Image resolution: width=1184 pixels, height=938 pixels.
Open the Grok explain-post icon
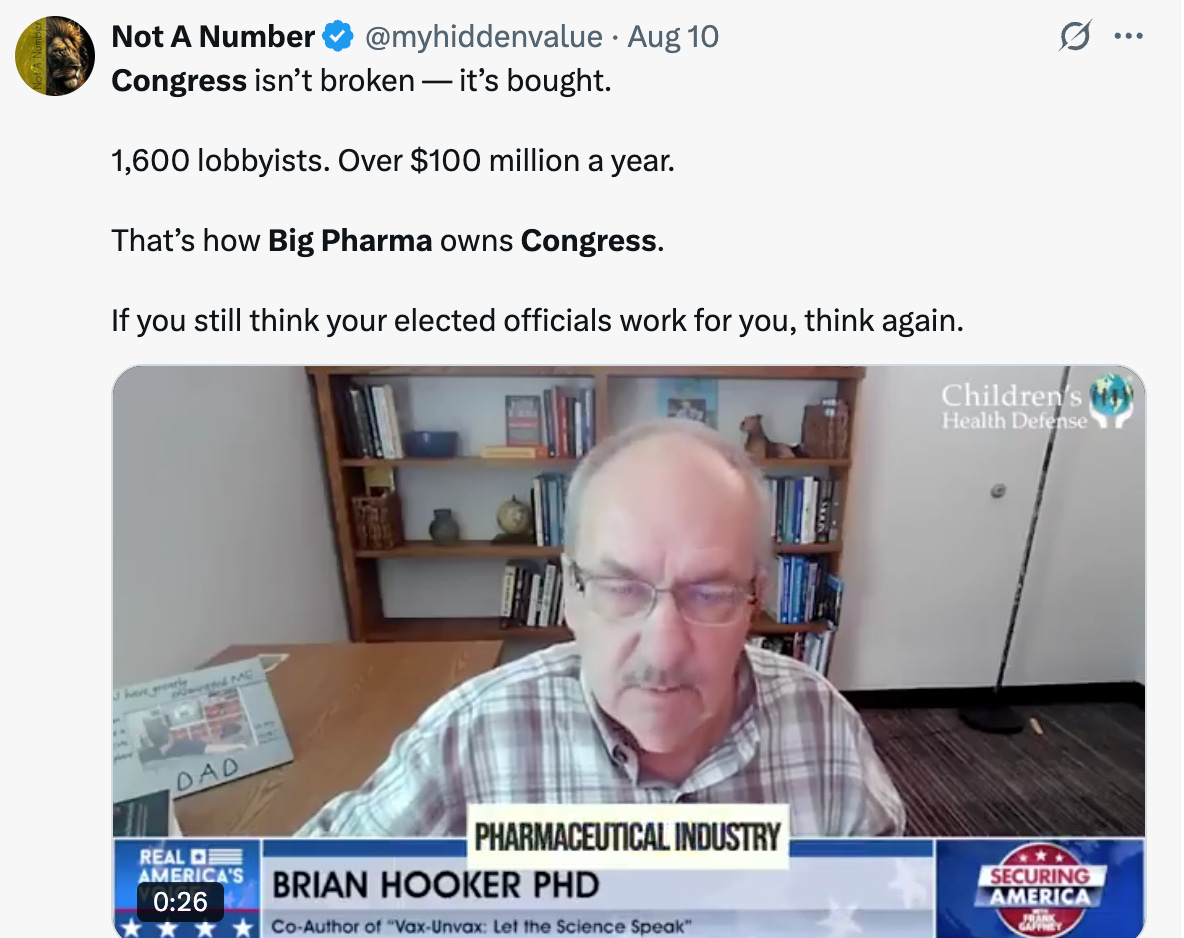point(1075,35)
